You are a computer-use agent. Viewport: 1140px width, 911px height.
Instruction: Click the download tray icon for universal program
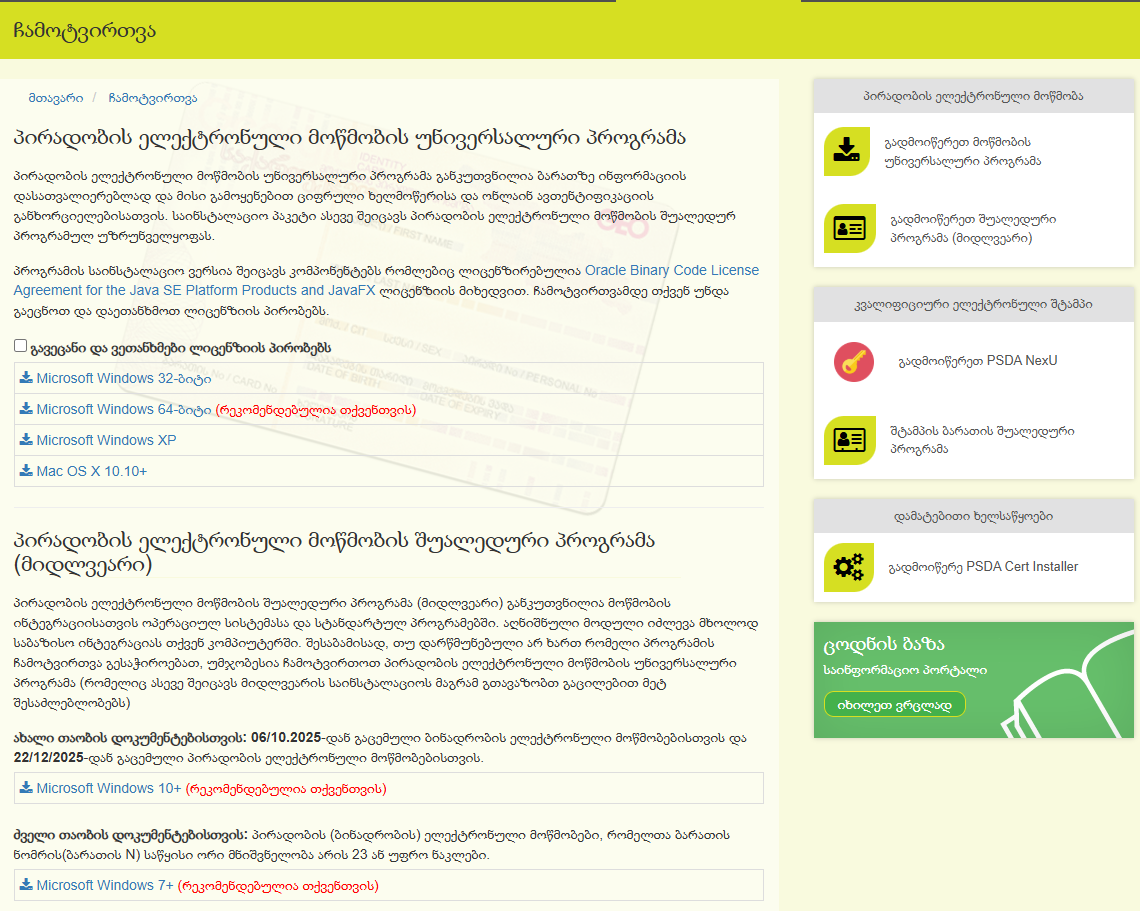(848, 151)
